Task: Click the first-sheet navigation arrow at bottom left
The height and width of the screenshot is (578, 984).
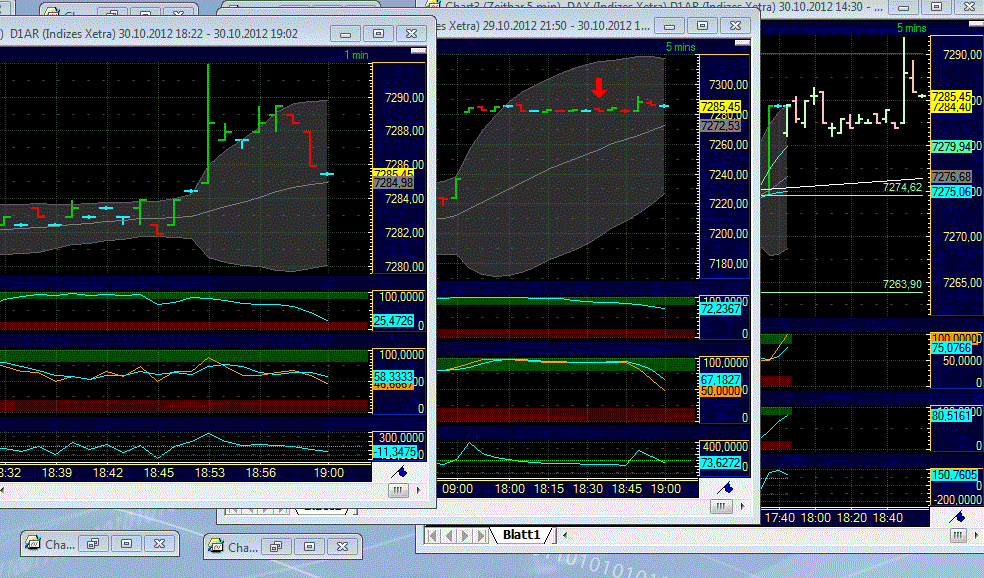Action: (432, 535)
